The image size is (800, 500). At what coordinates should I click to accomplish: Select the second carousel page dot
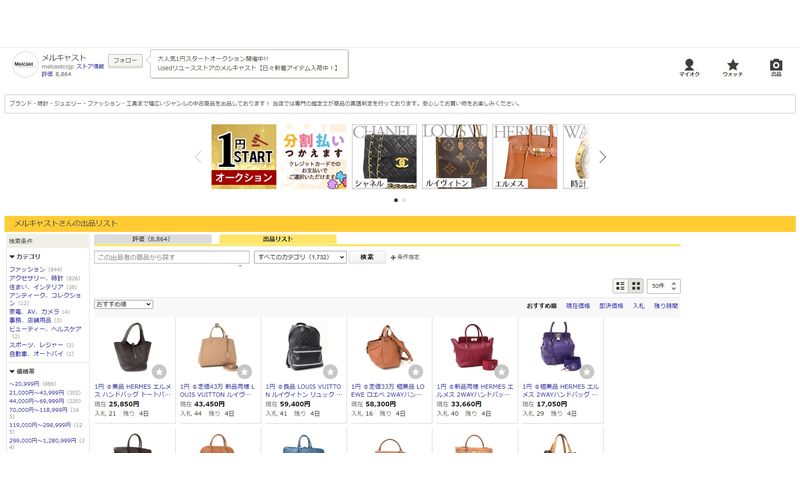(x=405, y=201)
